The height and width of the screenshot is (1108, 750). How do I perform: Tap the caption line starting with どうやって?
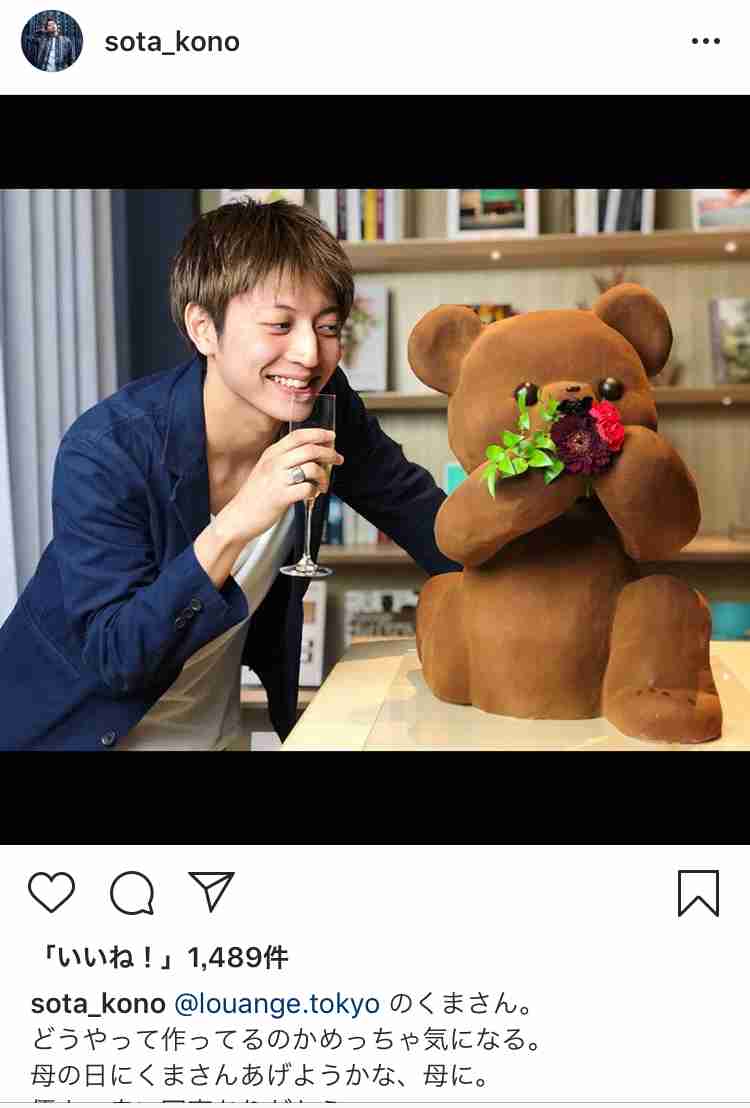coord(286,1040)
